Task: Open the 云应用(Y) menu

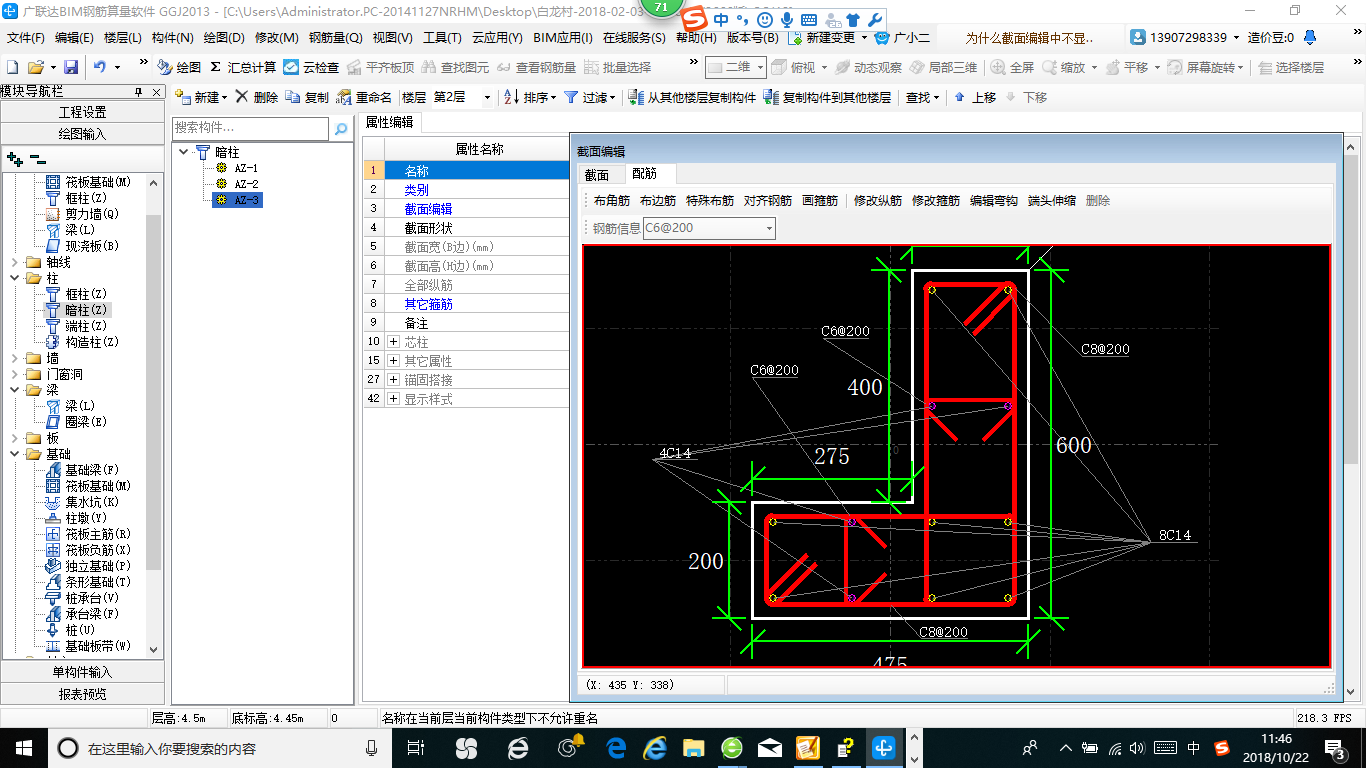Action: 497,38
